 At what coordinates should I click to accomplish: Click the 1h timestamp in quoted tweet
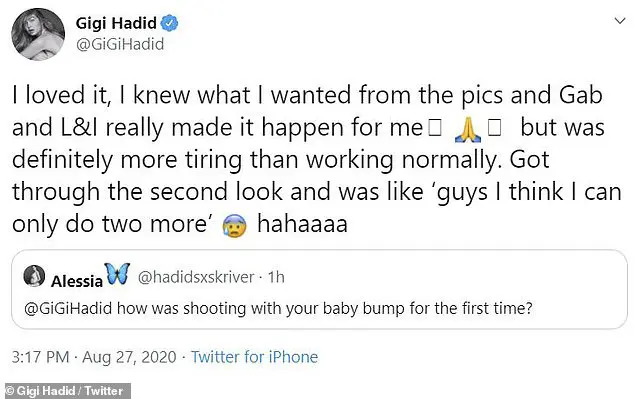[277, 277]
